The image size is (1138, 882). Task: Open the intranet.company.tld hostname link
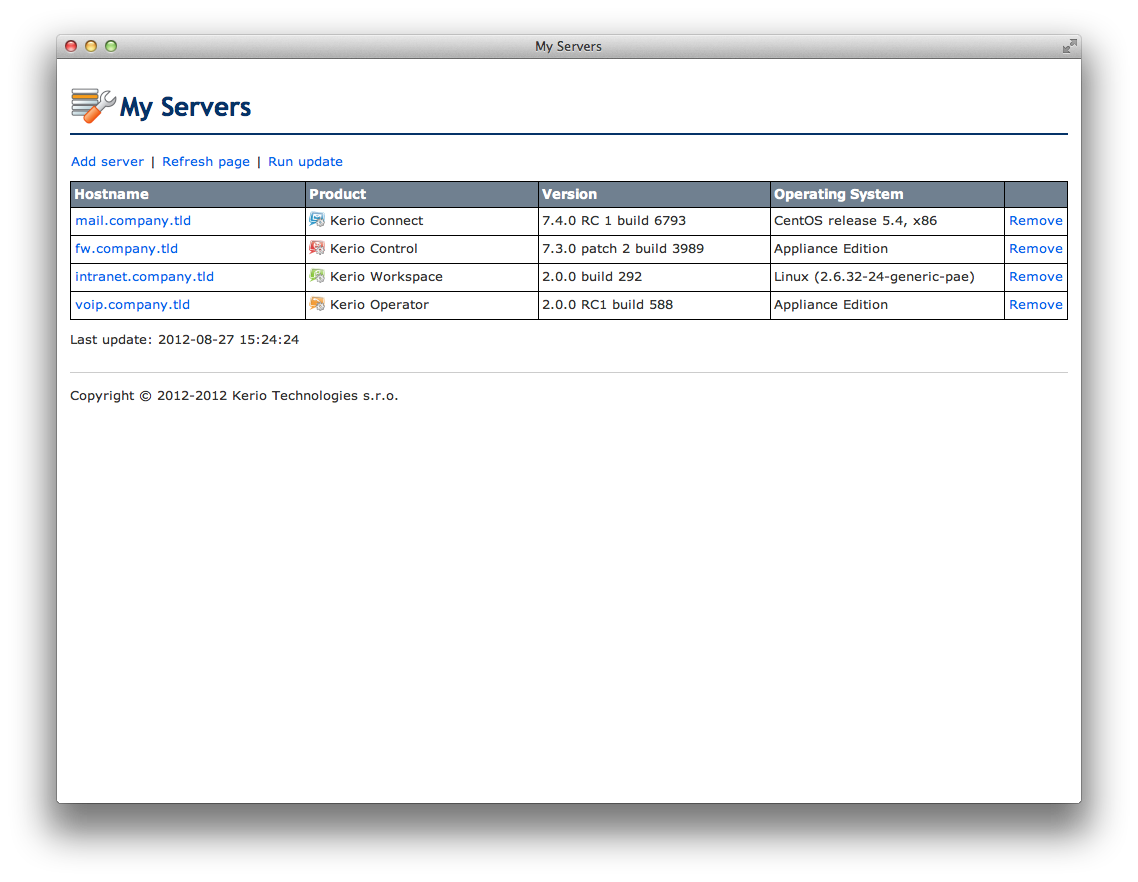click(144, 277)
